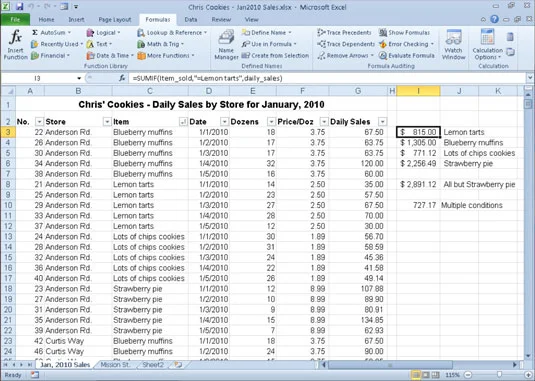Viewport: 535px width, 381px height.
Task: Open Math & Trig functions
Action: (160, 44)
